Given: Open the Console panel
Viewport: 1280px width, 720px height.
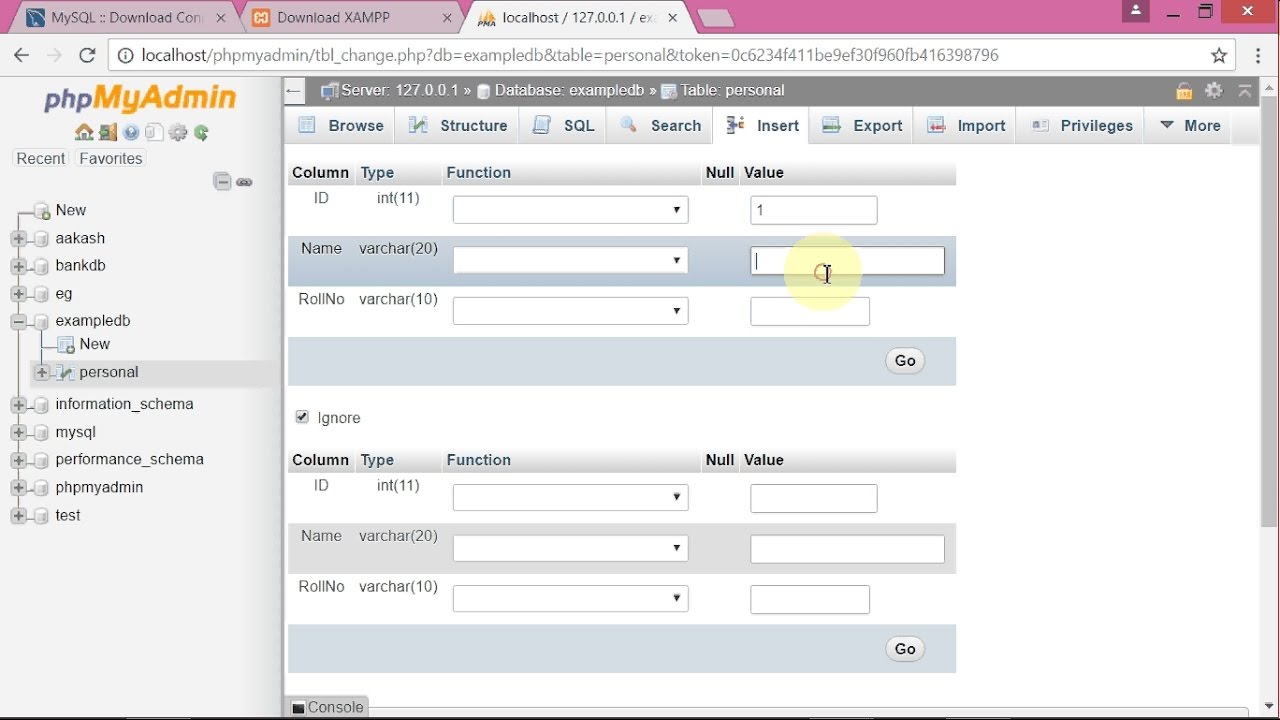Looking at the screenshot, I should point(327,707).
